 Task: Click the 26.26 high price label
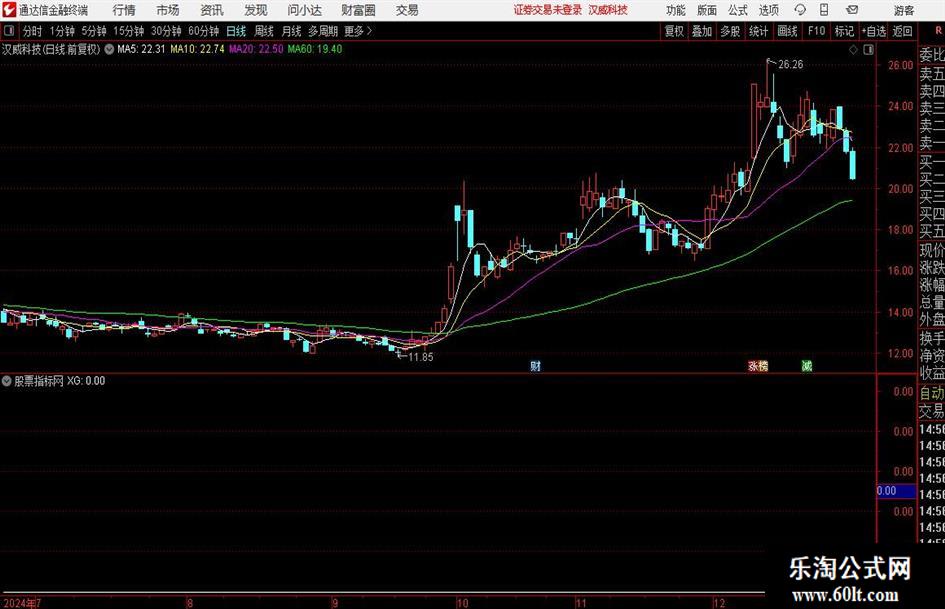coord(791,65)
